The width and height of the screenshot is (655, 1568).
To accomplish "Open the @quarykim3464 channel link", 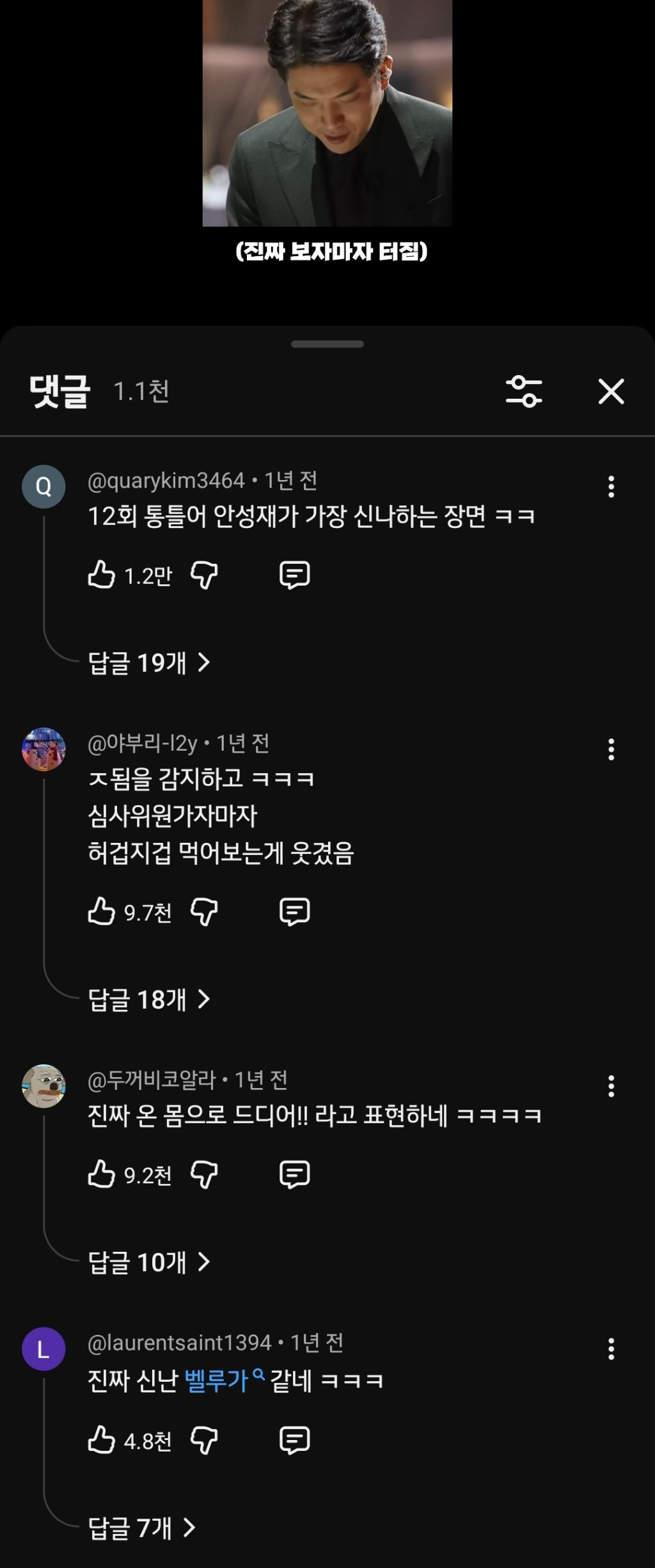I will (166, 481).
